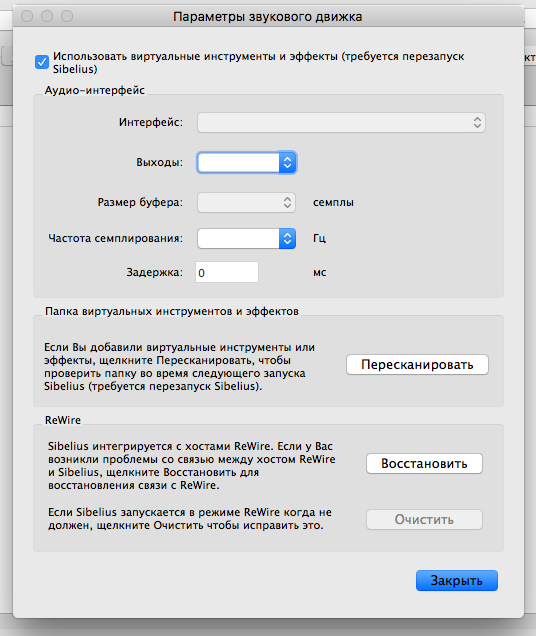This screenshot has height=636, width=536.
Task: Open the Интерфейс dropdown
Action: click(341, 122)
